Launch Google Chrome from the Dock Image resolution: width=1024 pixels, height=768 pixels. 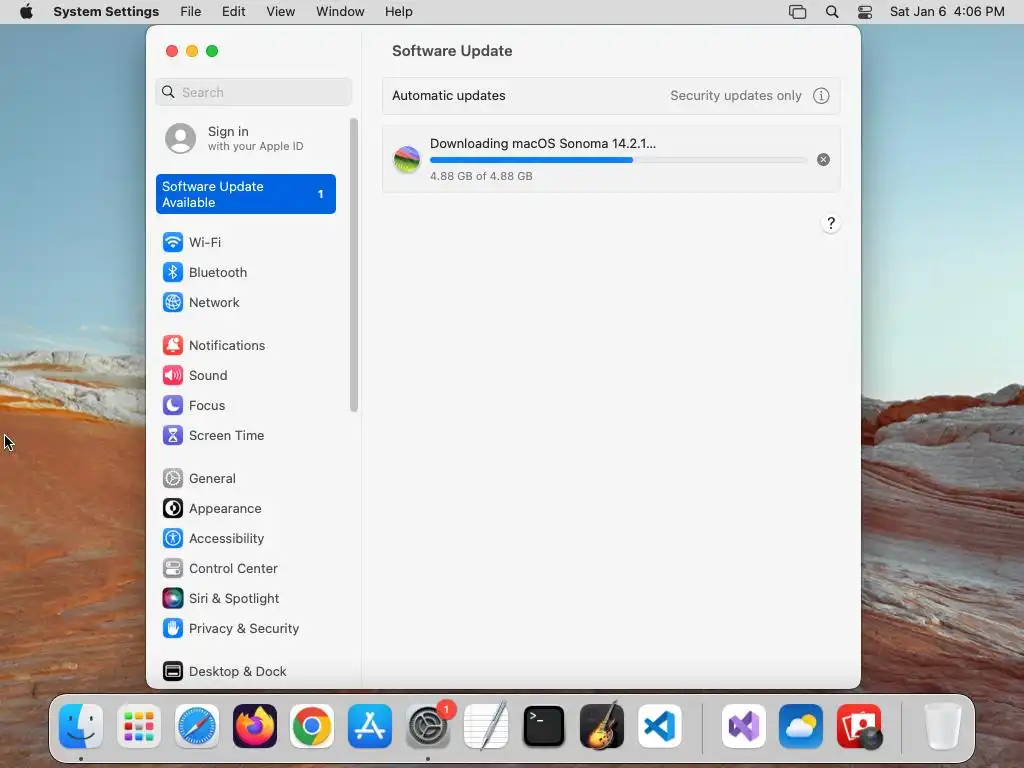pos(312,726)
